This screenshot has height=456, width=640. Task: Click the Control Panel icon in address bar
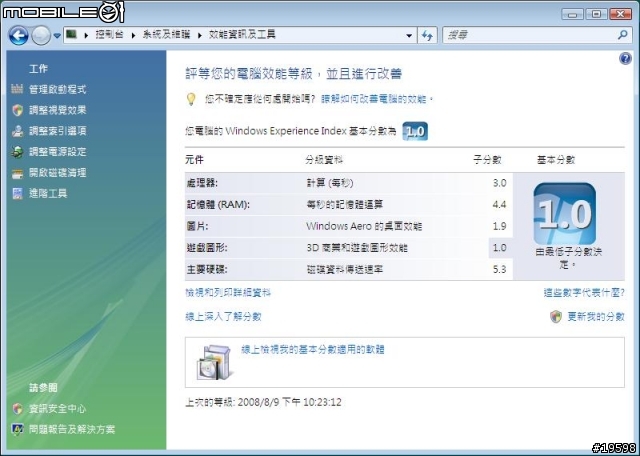[x=71, y=34]
